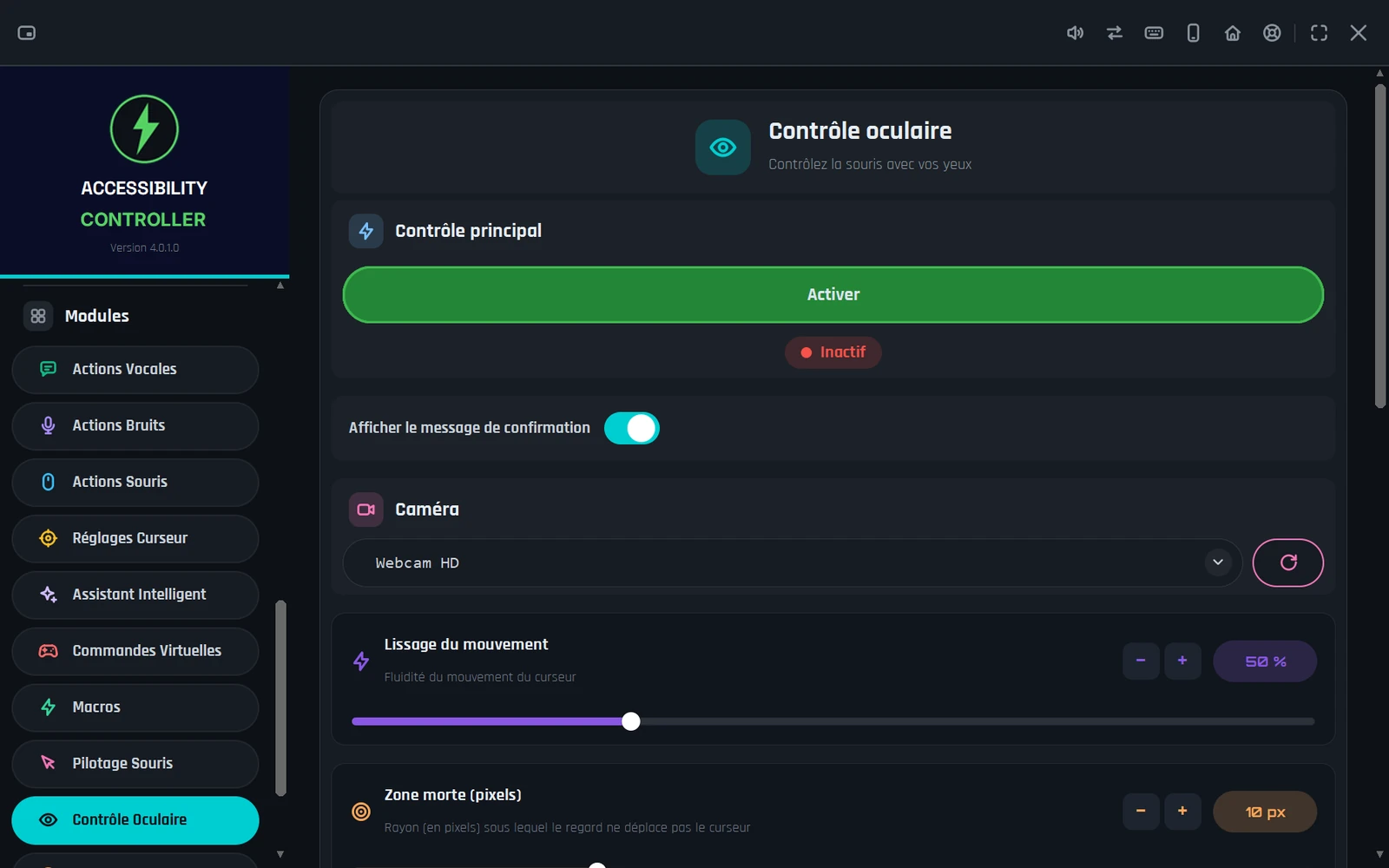
Task: Toggle fullscreen with the brackets icon
Action: tap(1319, 33)
